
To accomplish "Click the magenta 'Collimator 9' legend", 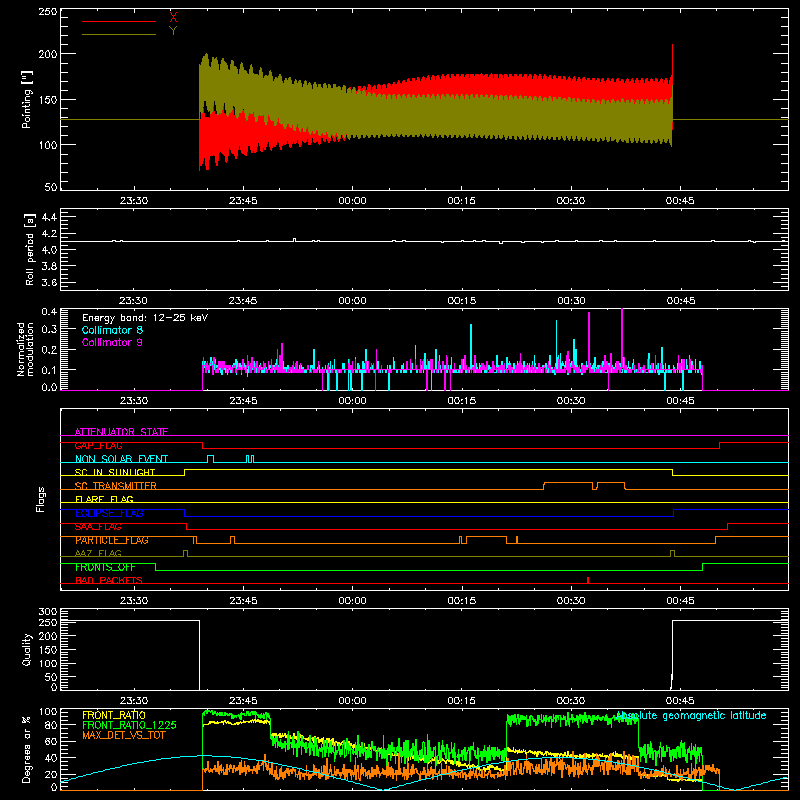I will tap(112, 342).
